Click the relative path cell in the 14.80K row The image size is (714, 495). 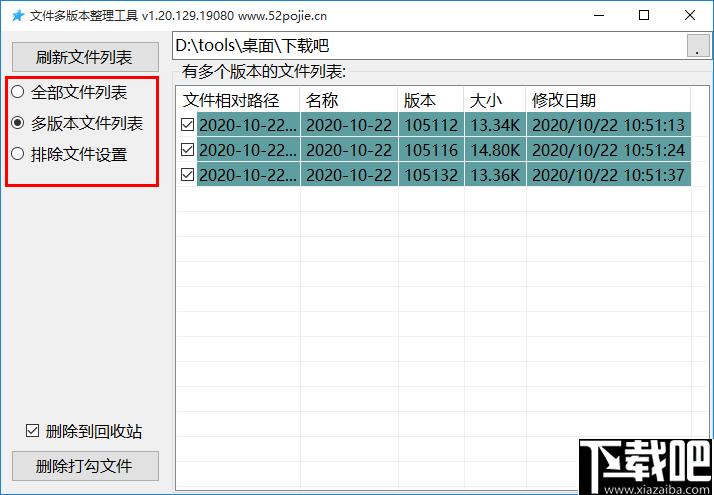(248, 150)
